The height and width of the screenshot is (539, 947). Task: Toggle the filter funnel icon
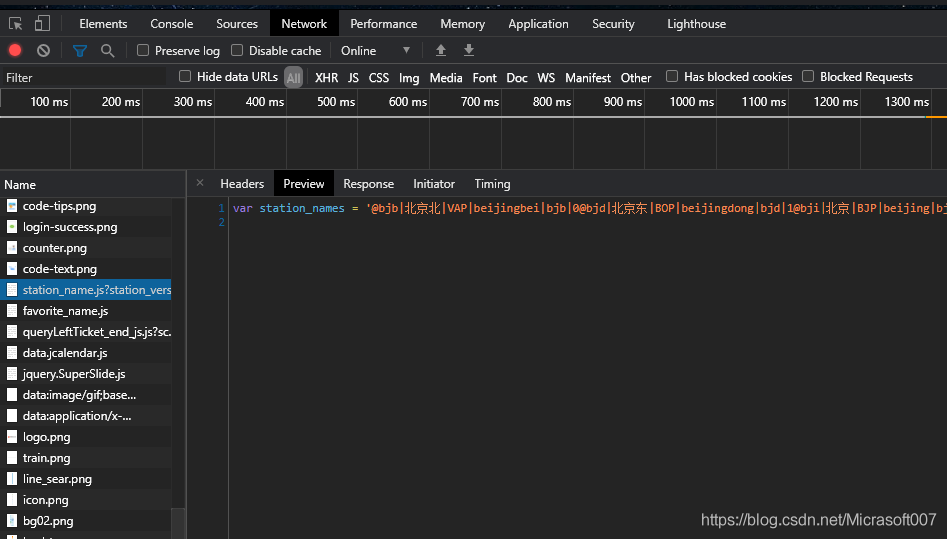pos(80,51)
